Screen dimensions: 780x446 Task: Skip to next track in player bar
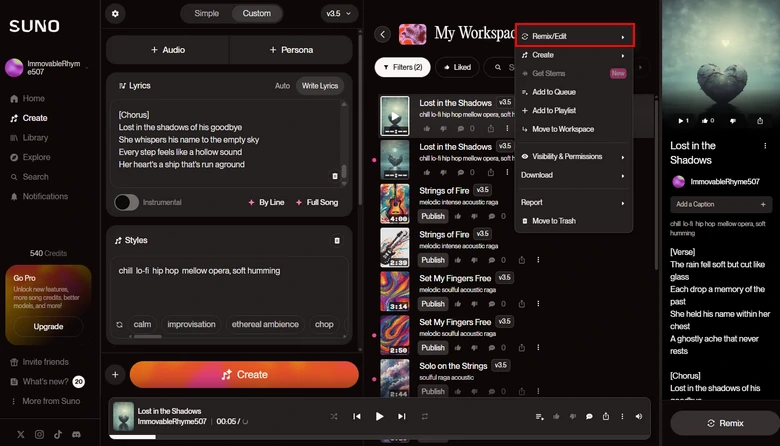pyautogui.click(x=401, y=416)
